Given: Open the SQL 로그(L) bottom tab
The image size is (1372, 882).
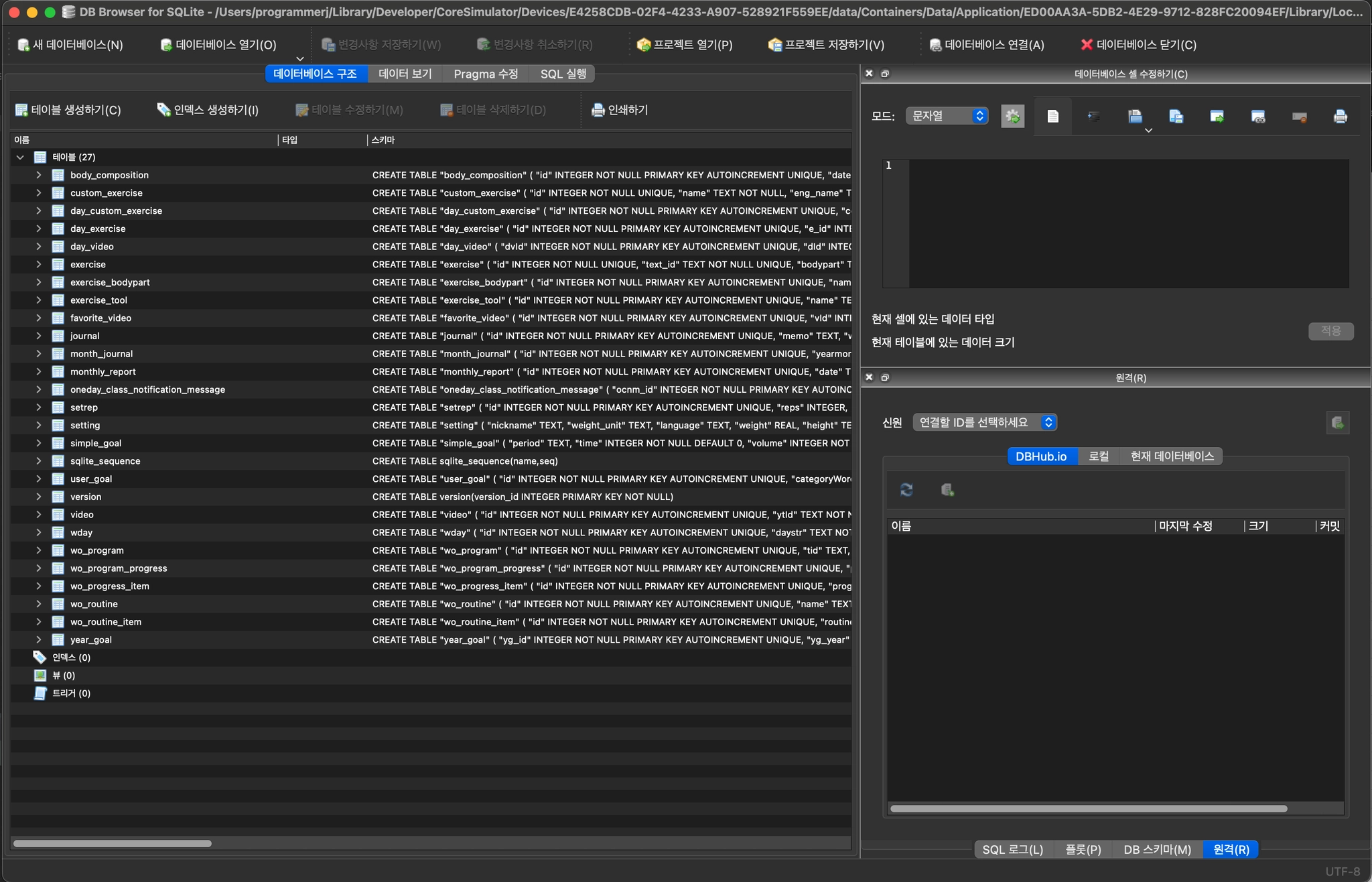Looking at the screenshot, I should (x=1012, y=849).
